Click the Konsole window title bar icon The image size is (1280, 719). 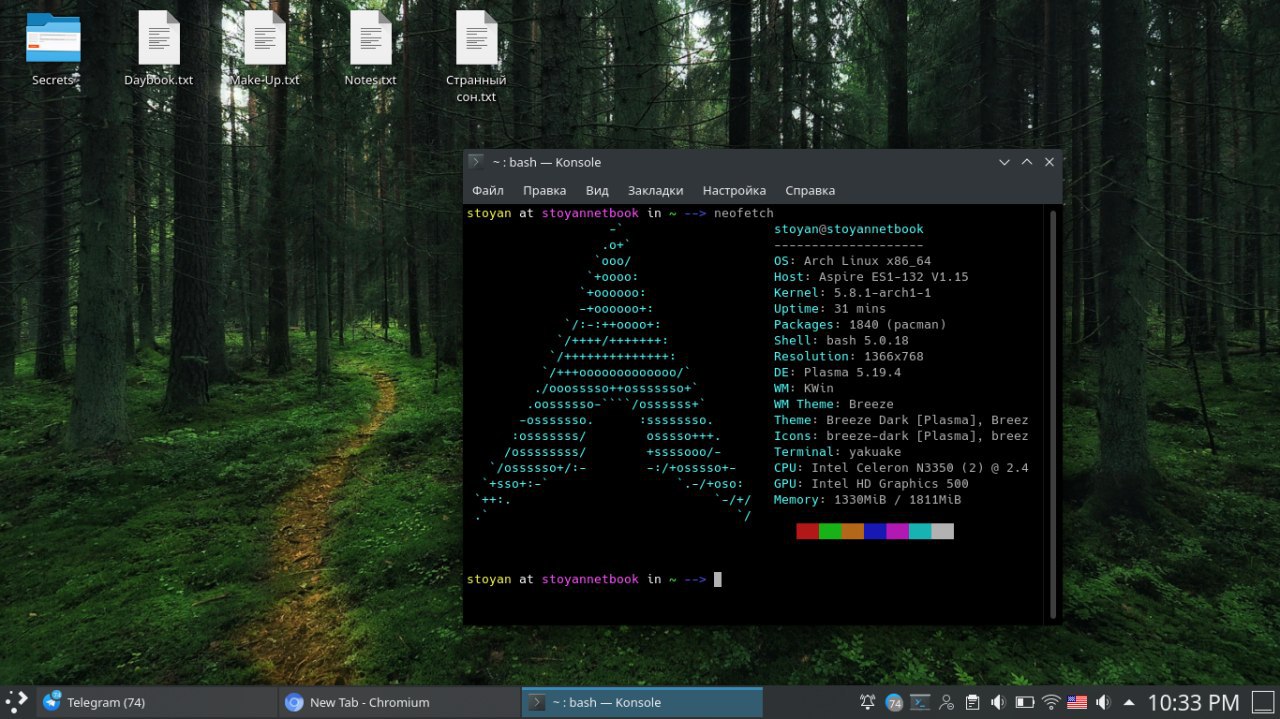point(477,162)
